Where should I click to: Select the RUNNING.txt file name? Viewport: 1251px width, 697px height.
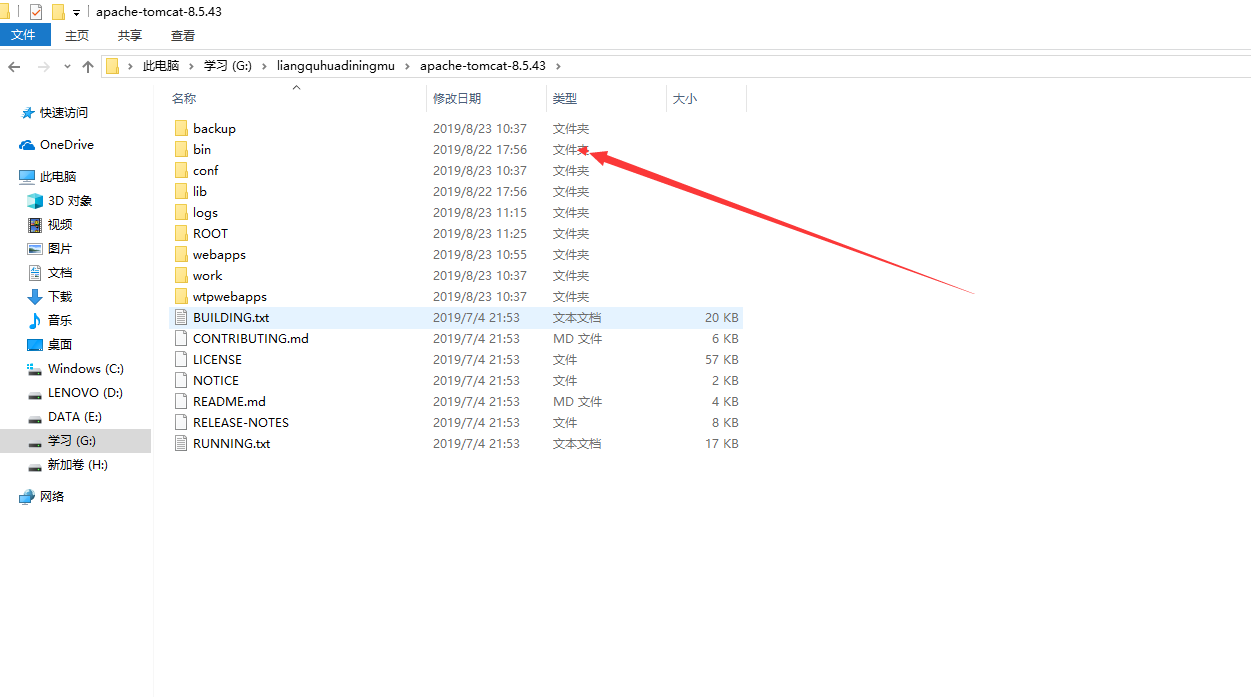(231, 443)
